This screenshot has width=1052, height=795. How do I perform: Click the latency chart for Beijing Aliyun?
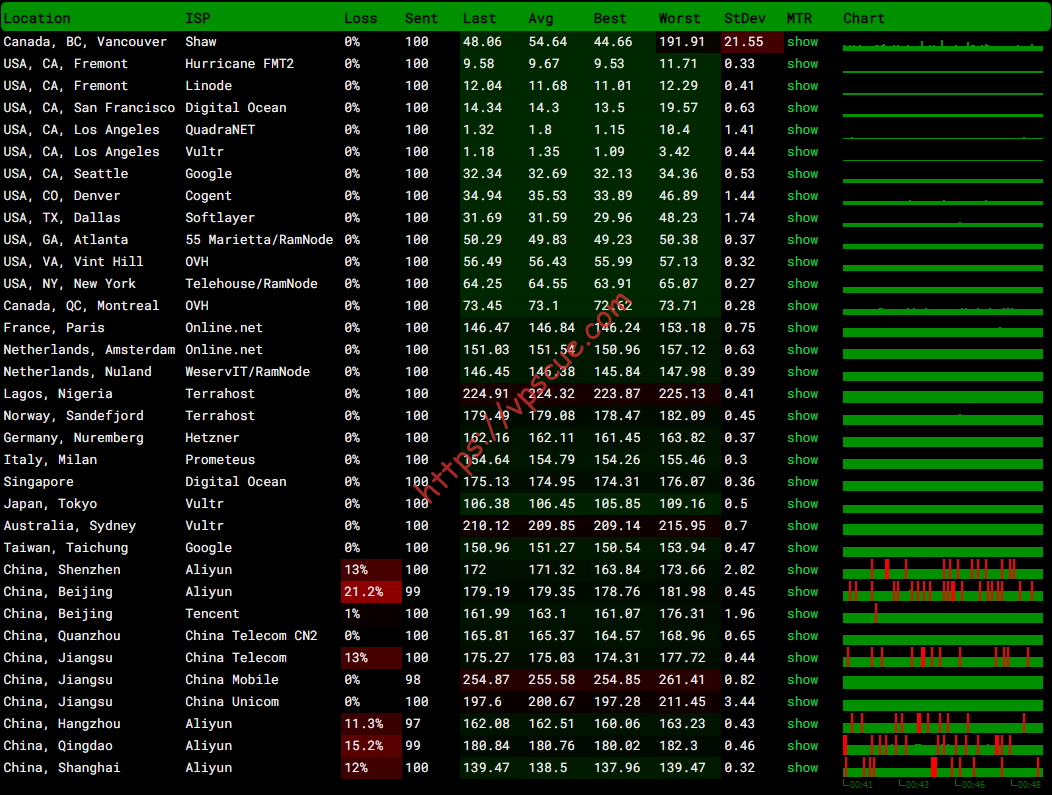tap(943, 591)
